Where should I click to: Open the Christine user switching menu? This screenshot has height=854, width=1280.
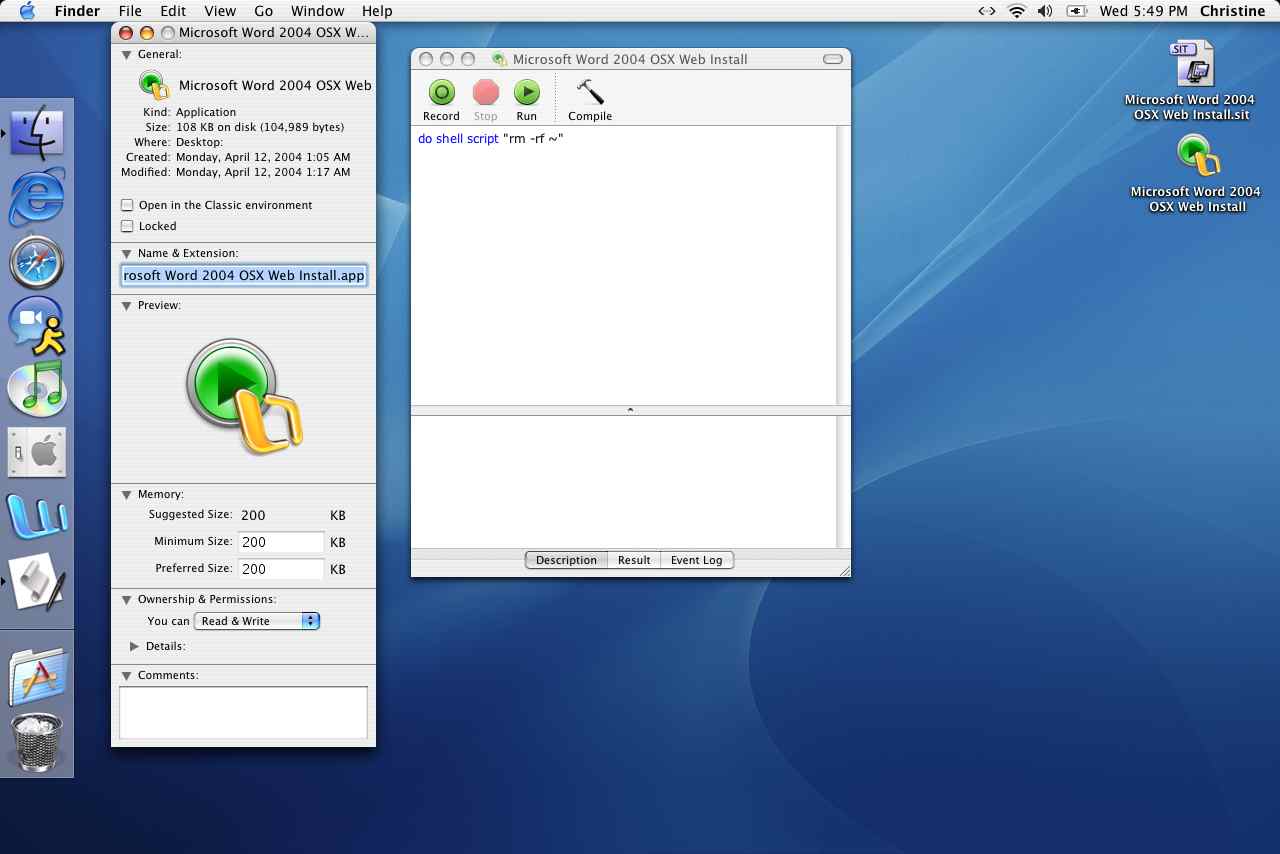[1232, 11]
